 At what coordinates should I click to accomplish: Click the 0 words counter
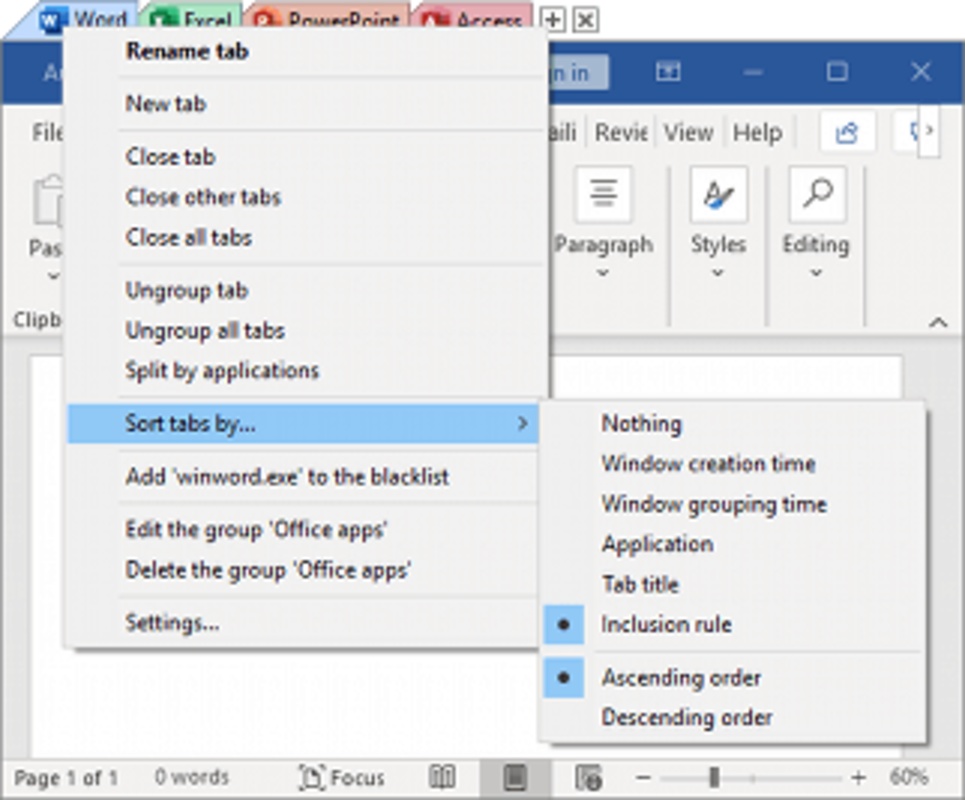click(x=191, y=777)
